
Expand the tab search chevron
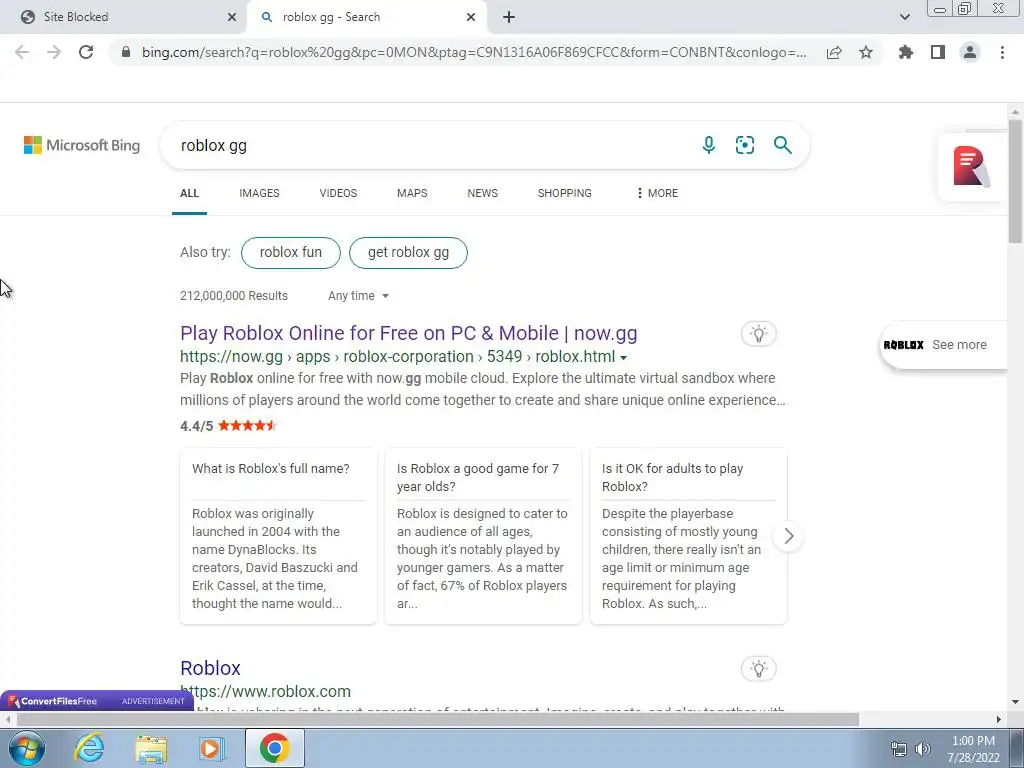[x=904, y=17]
